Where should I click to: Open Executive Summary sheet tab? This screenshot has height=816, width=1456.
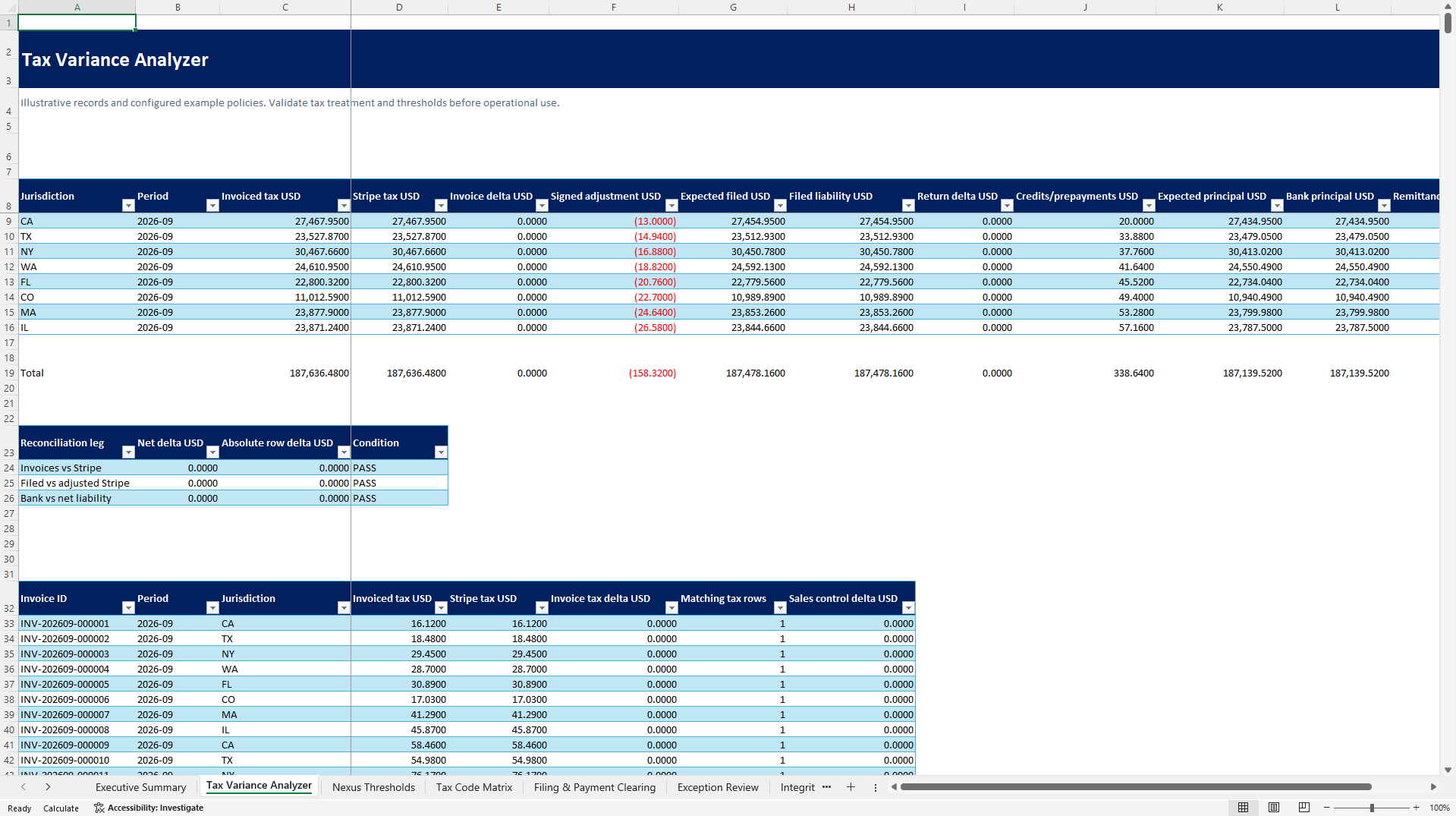pos(140,787)
